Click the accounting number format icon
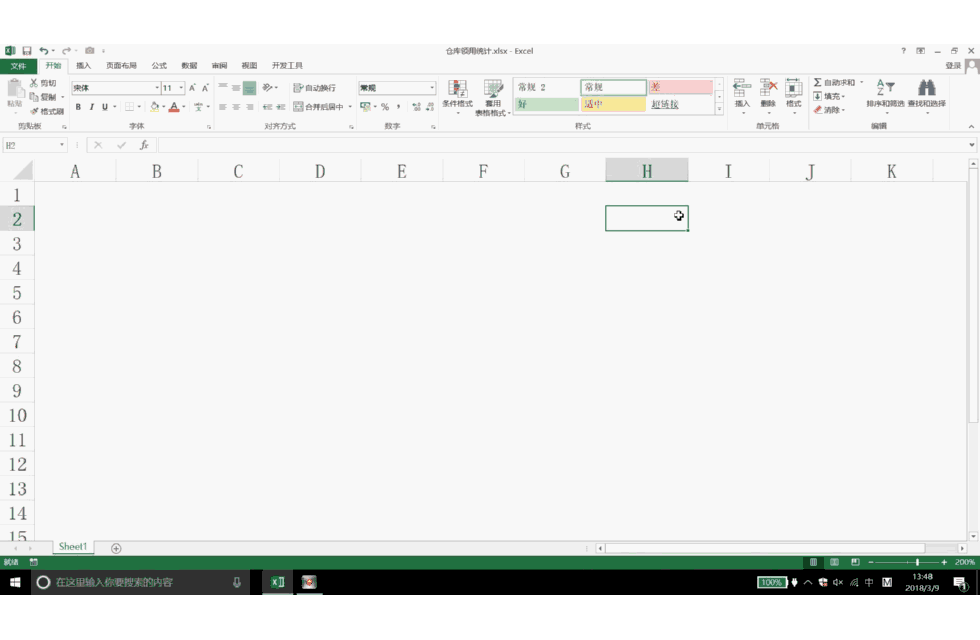Screen dimensions: 980x640 365,107
